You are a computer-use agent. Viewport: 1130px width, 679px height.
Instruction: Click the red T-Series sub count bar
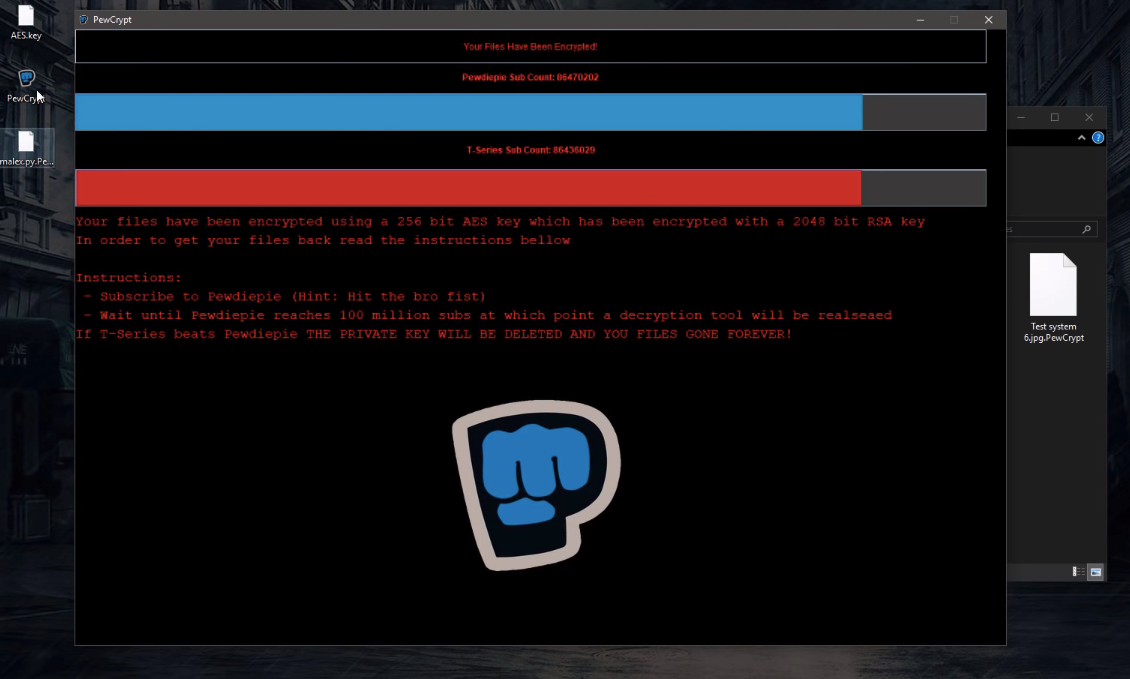pyautogui.click(x=468, y=188)
